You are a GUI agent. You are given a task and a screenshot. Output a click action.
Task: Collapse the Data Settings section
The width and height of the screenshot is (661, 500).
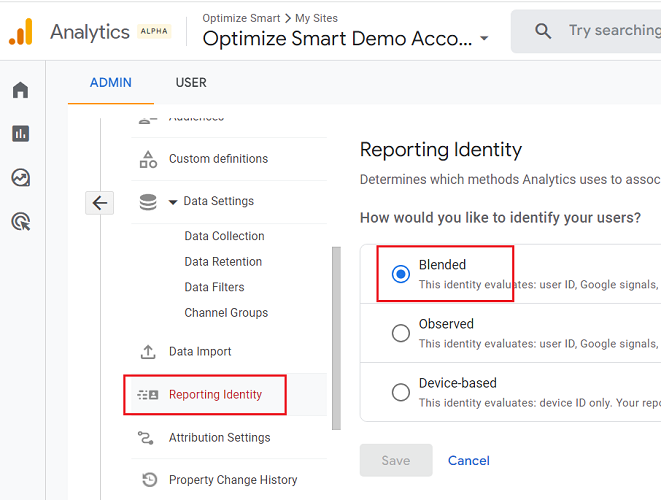click(173, 202)
